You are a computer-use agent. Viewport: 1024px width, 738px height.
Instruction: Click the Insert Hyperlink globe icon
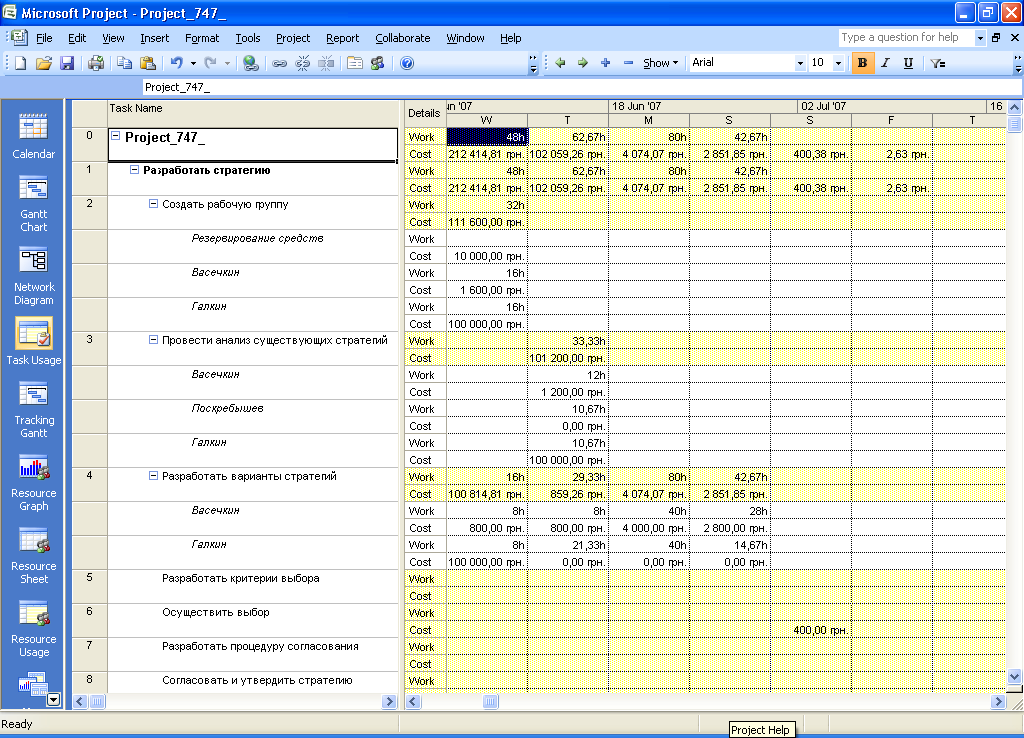click(250, 63)
